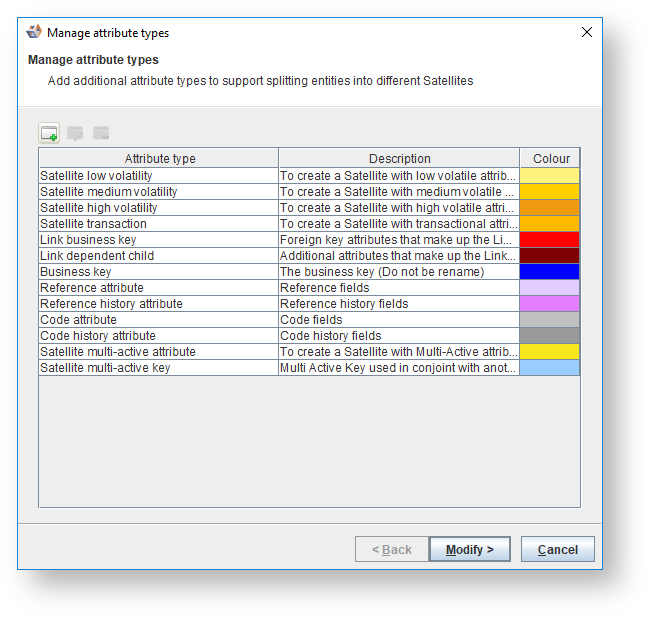Click the Cancel button
This screenshot has height=618, width=651.
pos(558,549)
